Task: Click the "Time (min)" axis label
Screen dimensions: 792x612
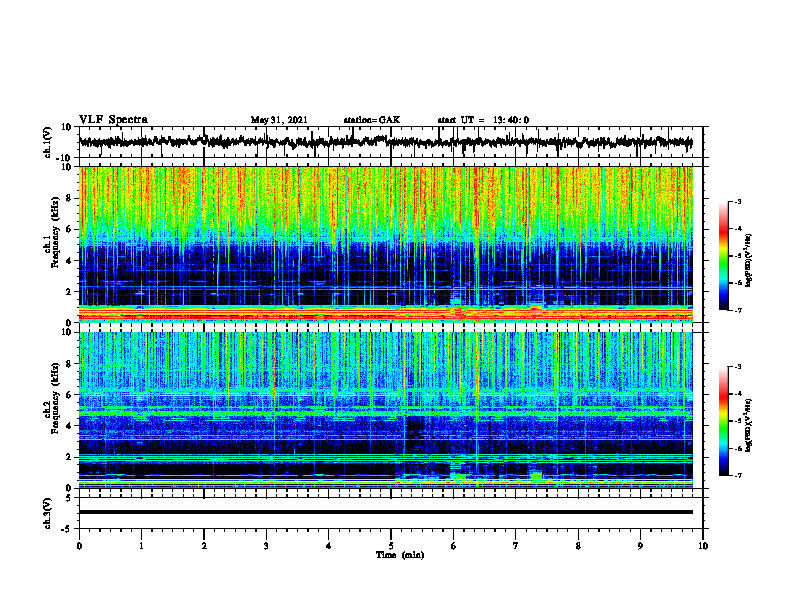Action: pyautogui.click(x=400, y=555)
